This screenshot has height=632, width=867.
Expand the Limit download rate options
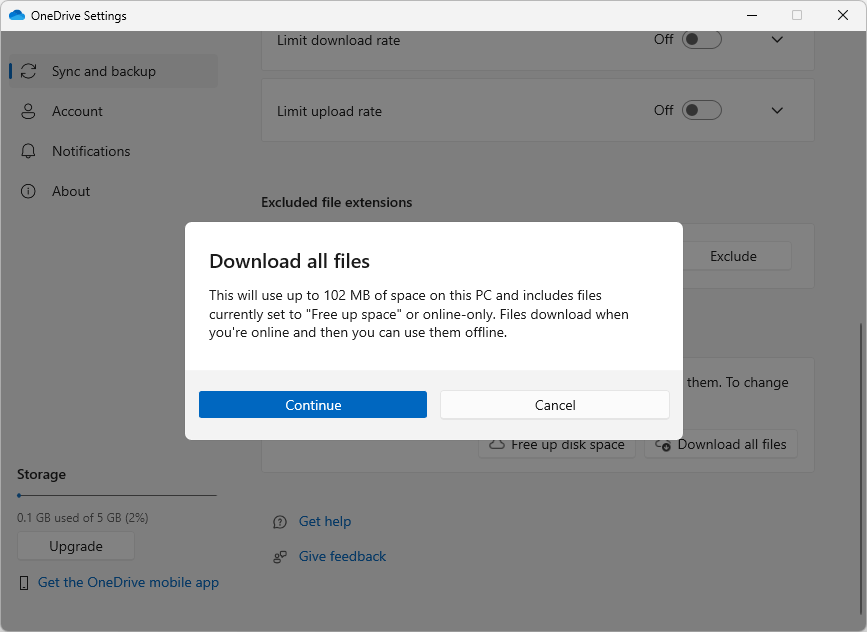777,39
